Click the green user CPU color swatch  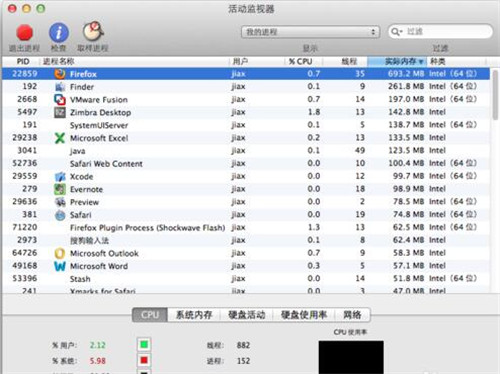tap(144, 345)
